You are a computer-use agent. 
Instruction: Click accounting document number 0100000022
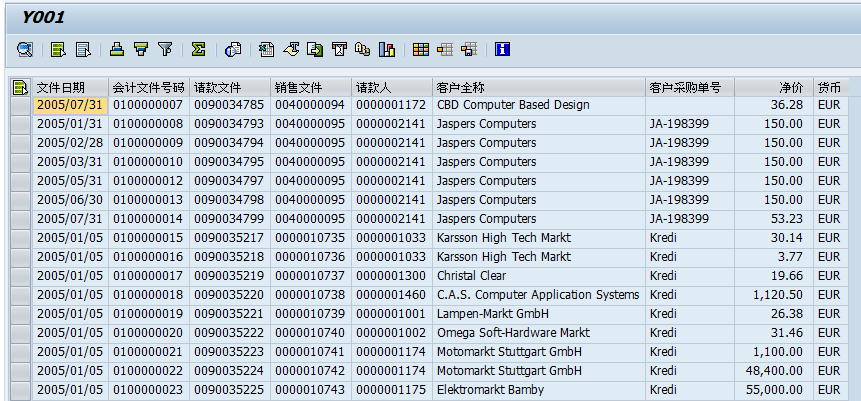(148, 371)
